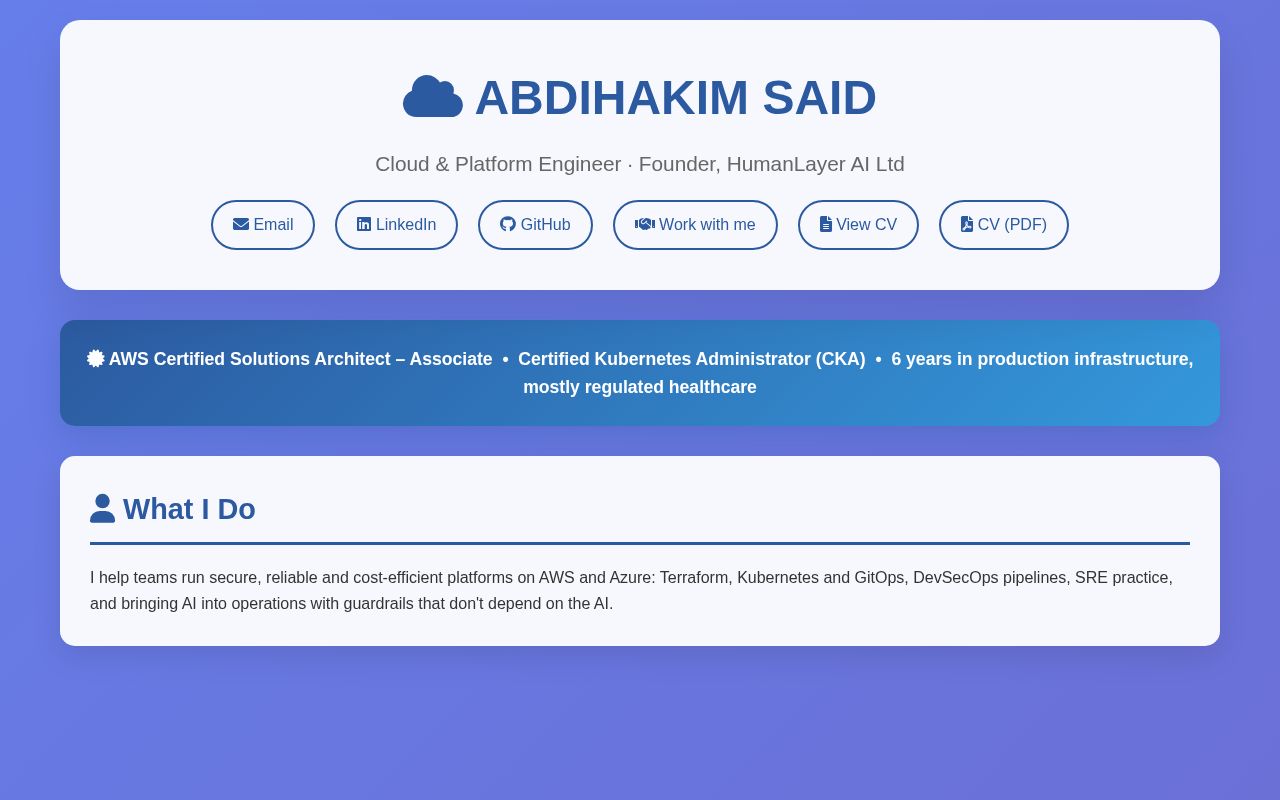
Task: Open the GitHub profile link
Action: tap(535, 225)
